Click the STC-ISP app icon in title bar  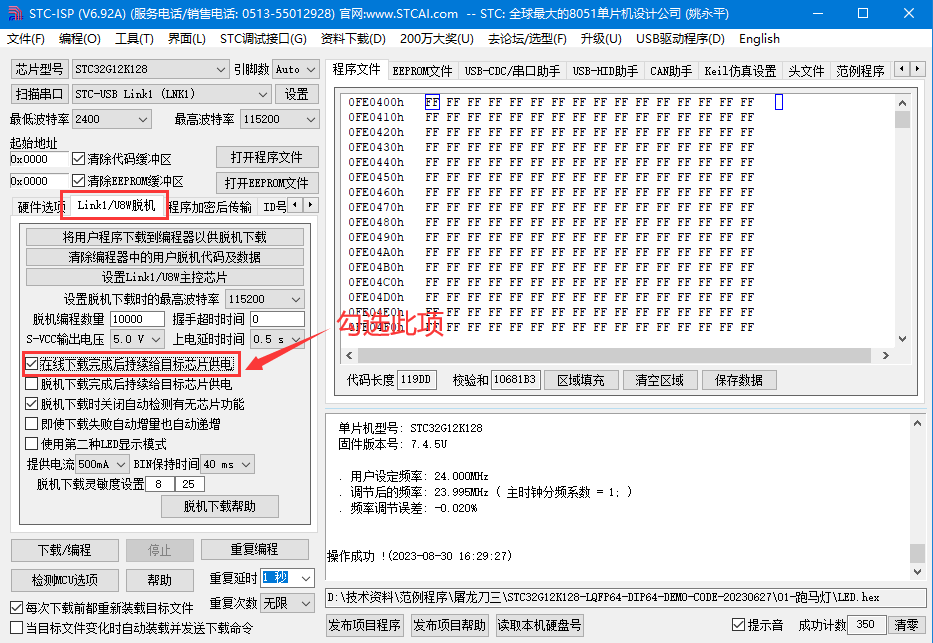[14, 13]
